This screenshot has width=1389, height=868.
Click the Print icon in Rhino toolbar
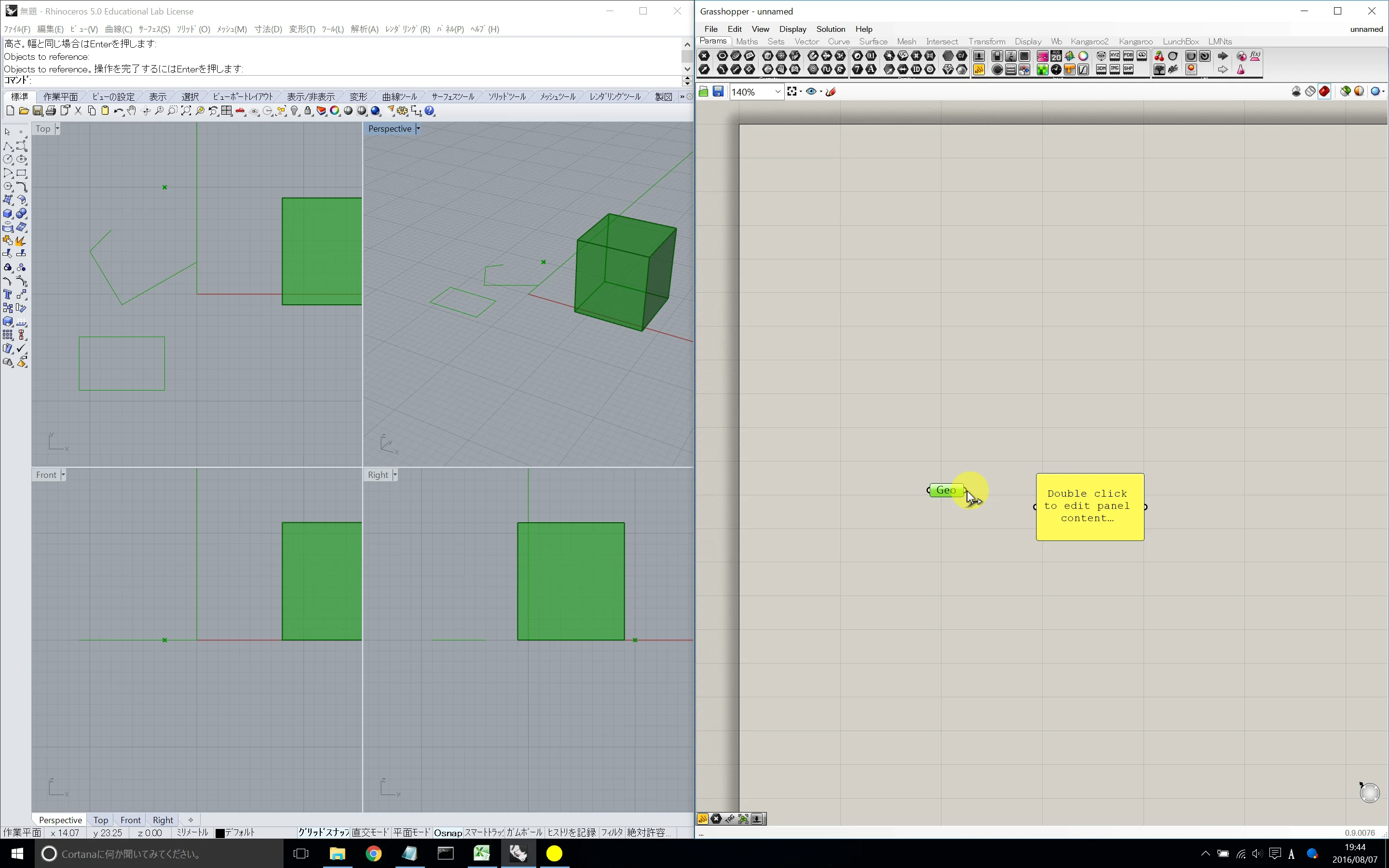click(x=51, y=111)
